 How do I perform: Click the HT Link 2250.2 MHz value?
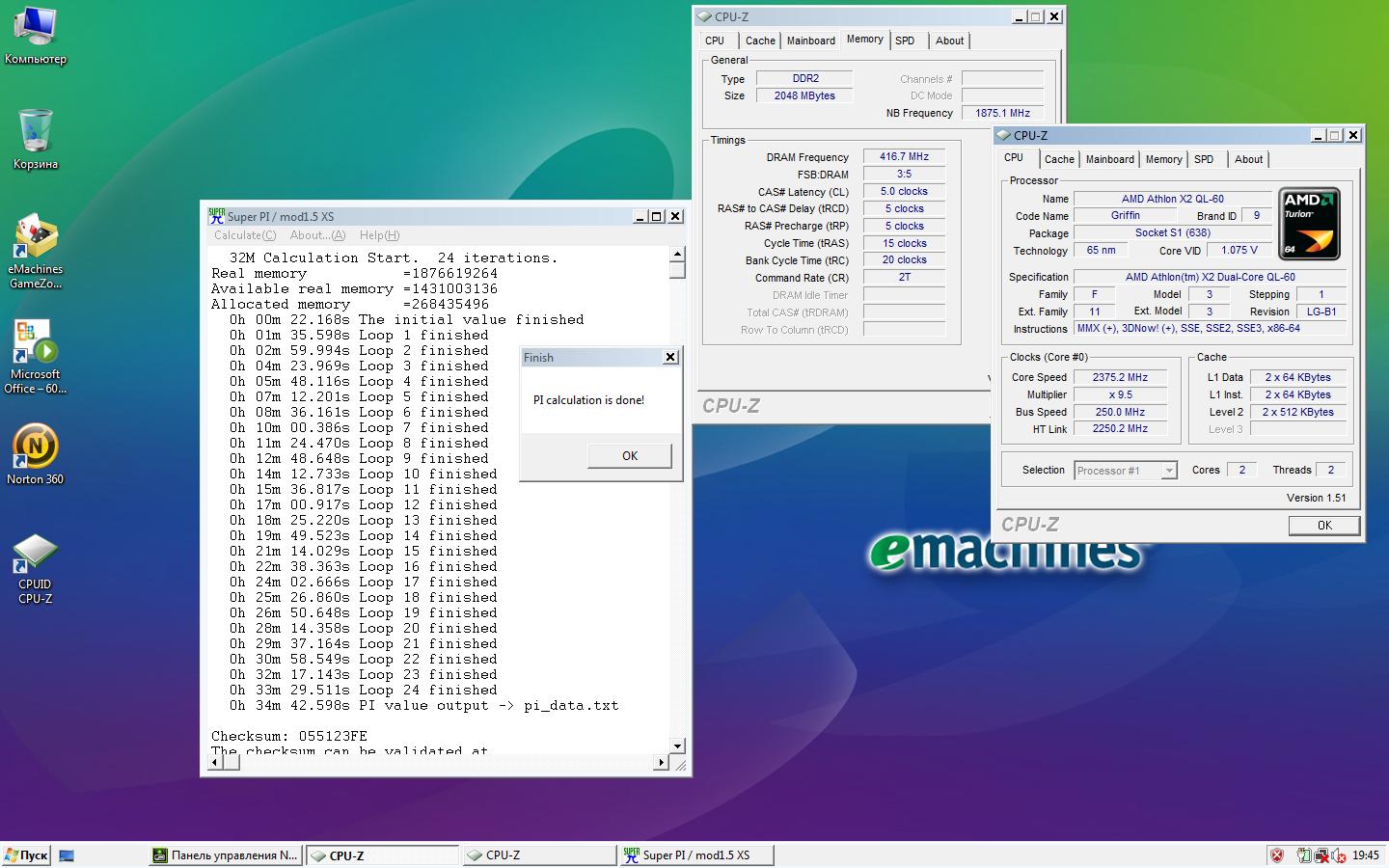(1120, 428)
